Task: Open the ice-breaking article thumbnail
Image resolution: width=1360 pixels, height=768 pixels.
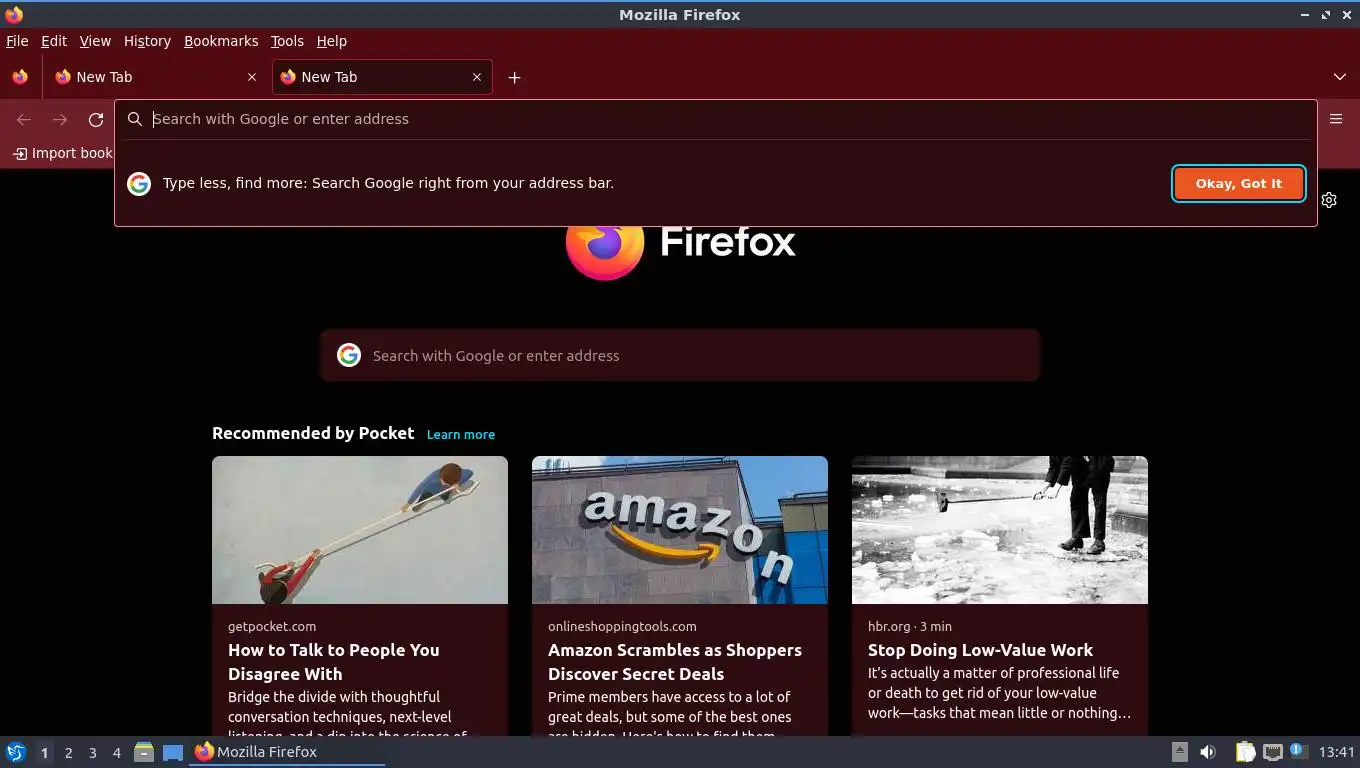Action: coord(1000,530)
